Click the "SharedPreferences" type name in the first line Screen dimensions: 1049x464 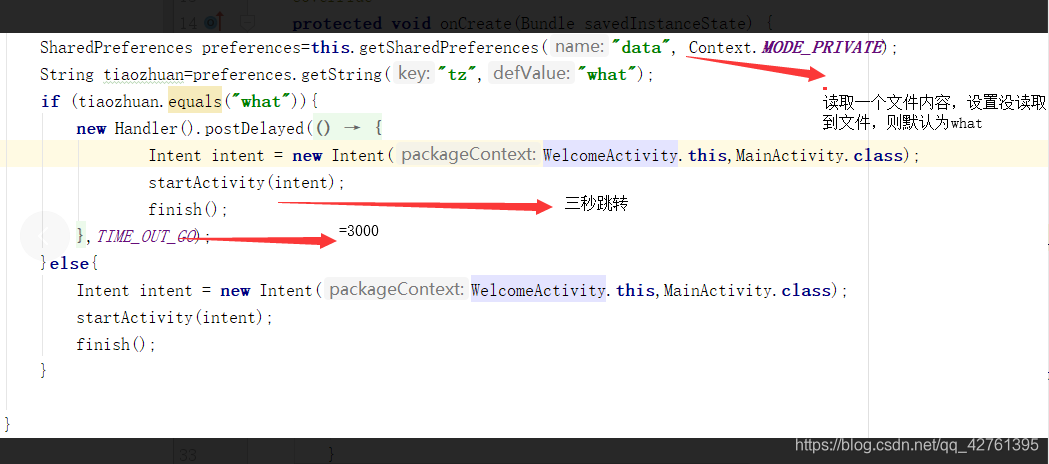tap(116, 48)
